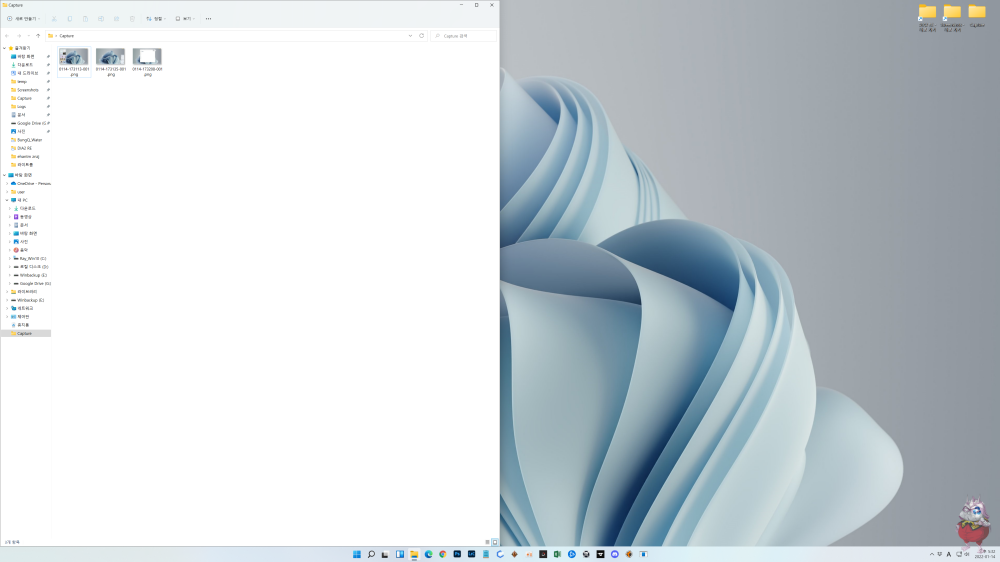Click the Share icon in Explorer toolbar
Image resolution: width=1000 pixels, height=562 pixels.
pos(116,18)
